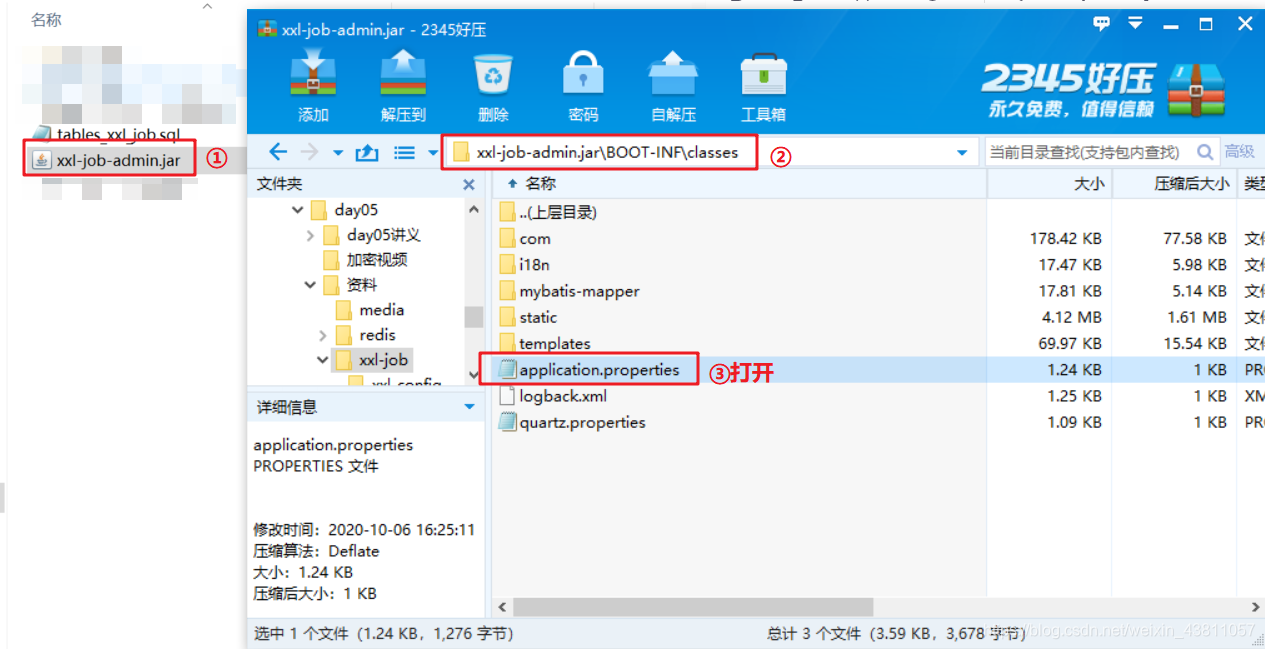Click the folder tree scrollbar thumb

(473, 316)
